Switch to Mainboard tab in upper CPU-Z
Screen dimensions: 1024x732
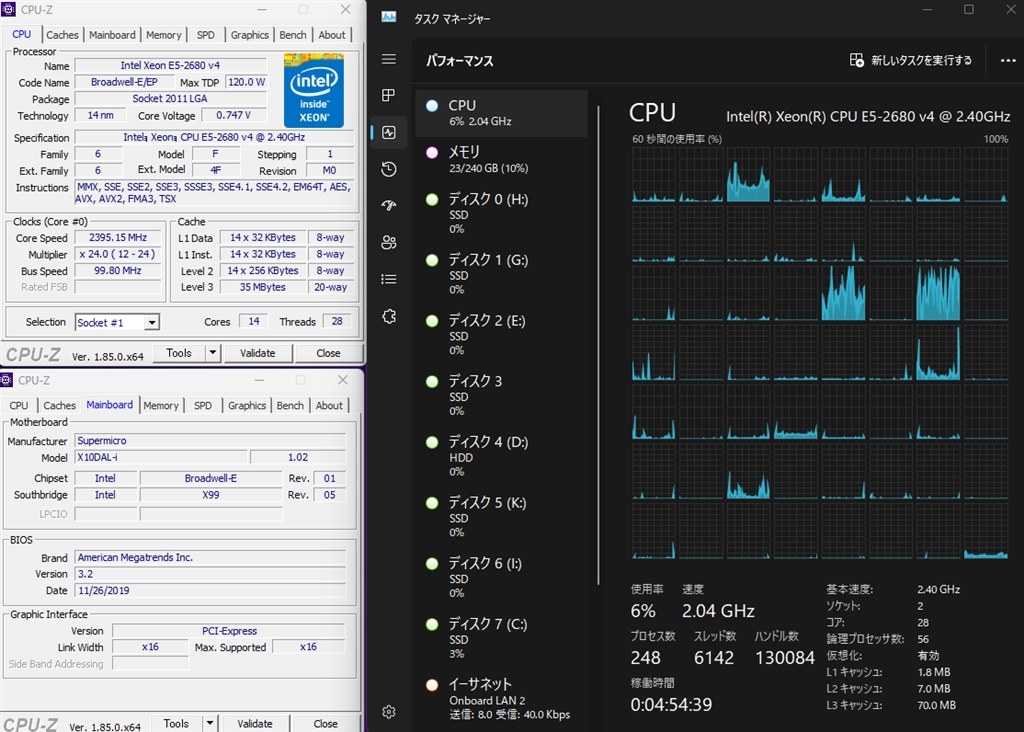click(x=112, y=35)
